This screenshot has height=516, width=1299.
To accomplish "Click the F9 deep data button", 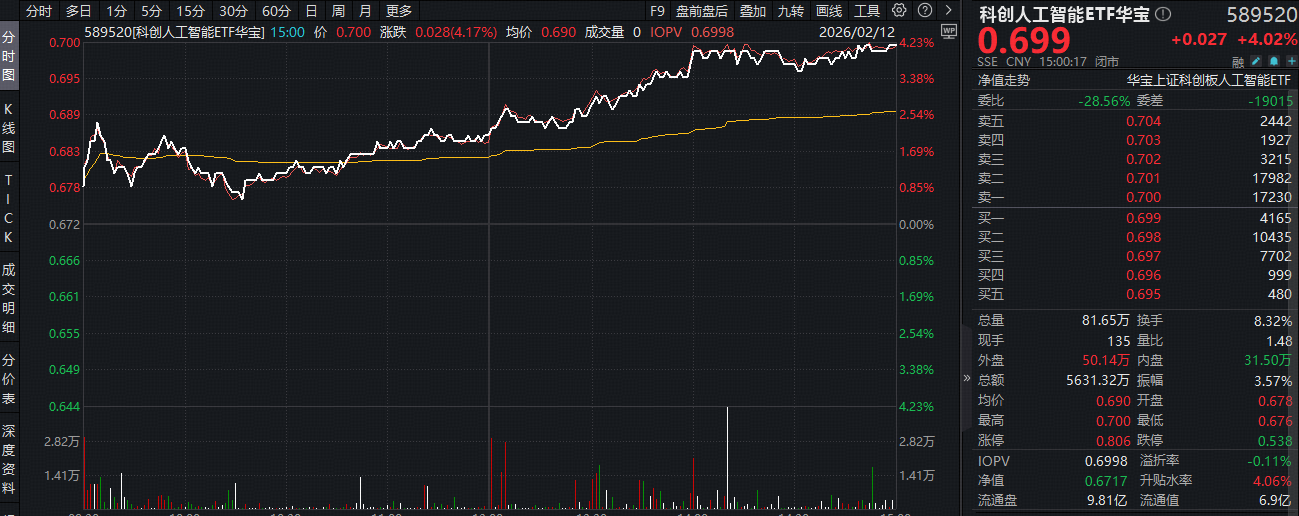I will click(657, 11).
